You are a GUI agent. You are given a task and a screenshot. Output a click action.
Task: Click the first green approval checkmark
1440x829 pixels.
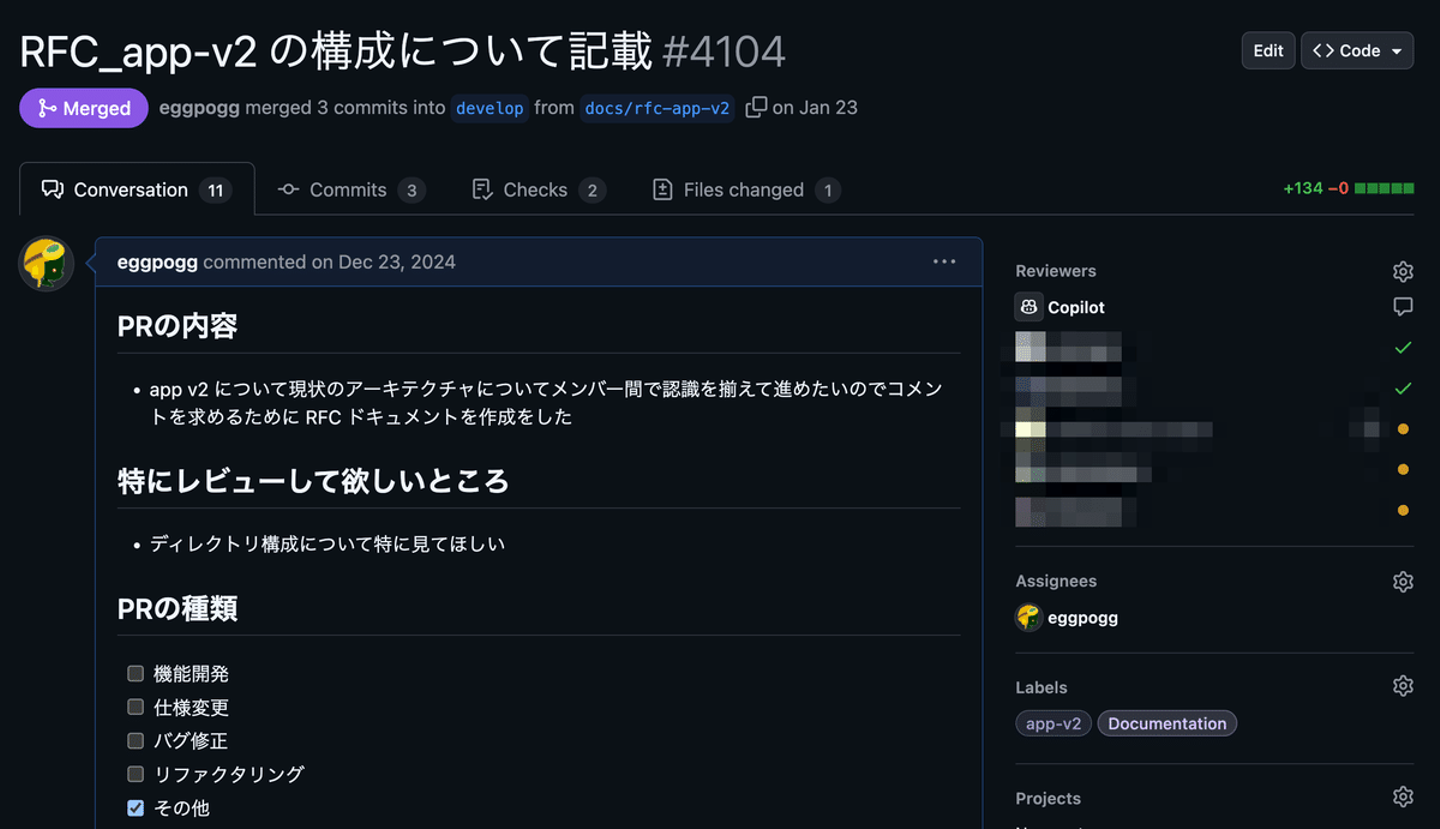(1403, 348)
